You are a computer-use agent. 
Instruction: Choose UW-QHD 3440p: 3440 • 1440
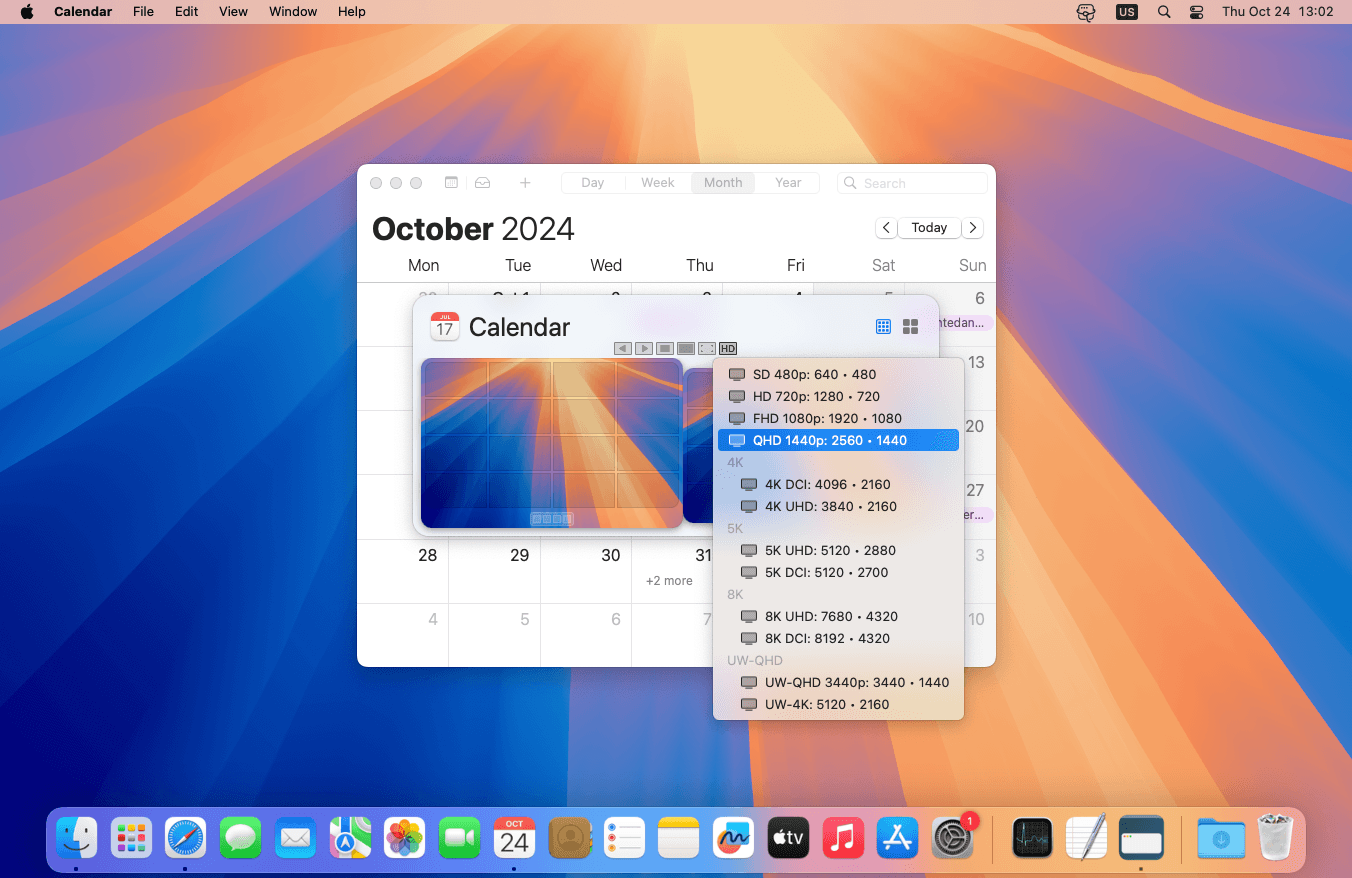[x=838, y=682]
